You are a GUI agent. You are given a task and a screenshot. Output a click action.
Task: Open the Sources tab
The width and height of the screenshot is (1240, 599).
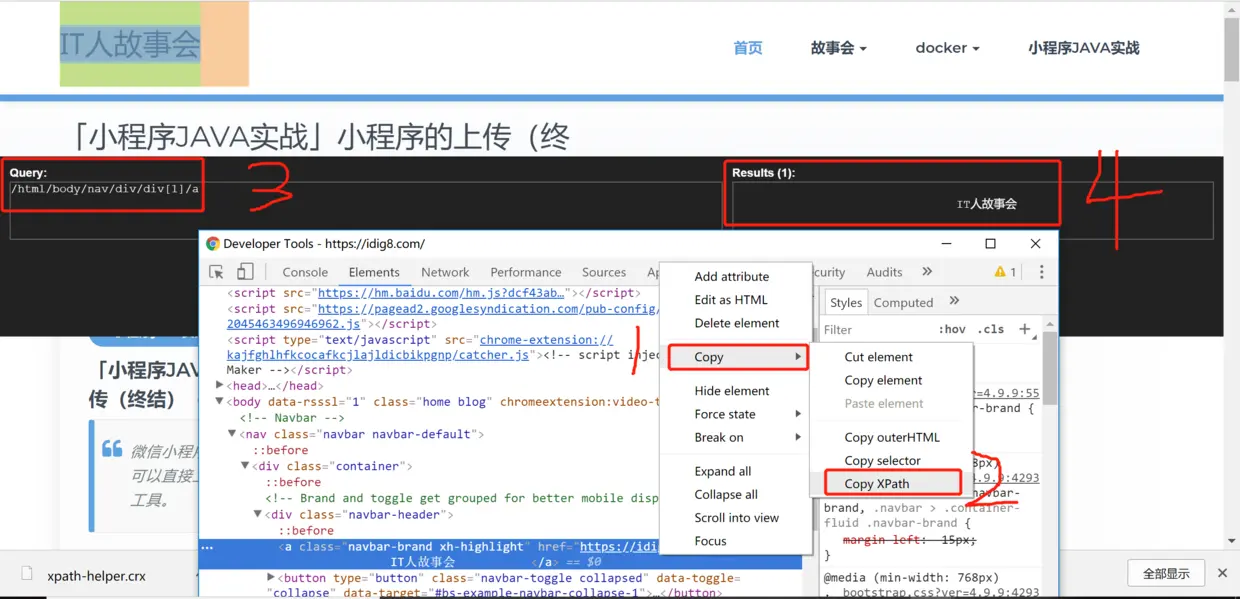[604, 272]
